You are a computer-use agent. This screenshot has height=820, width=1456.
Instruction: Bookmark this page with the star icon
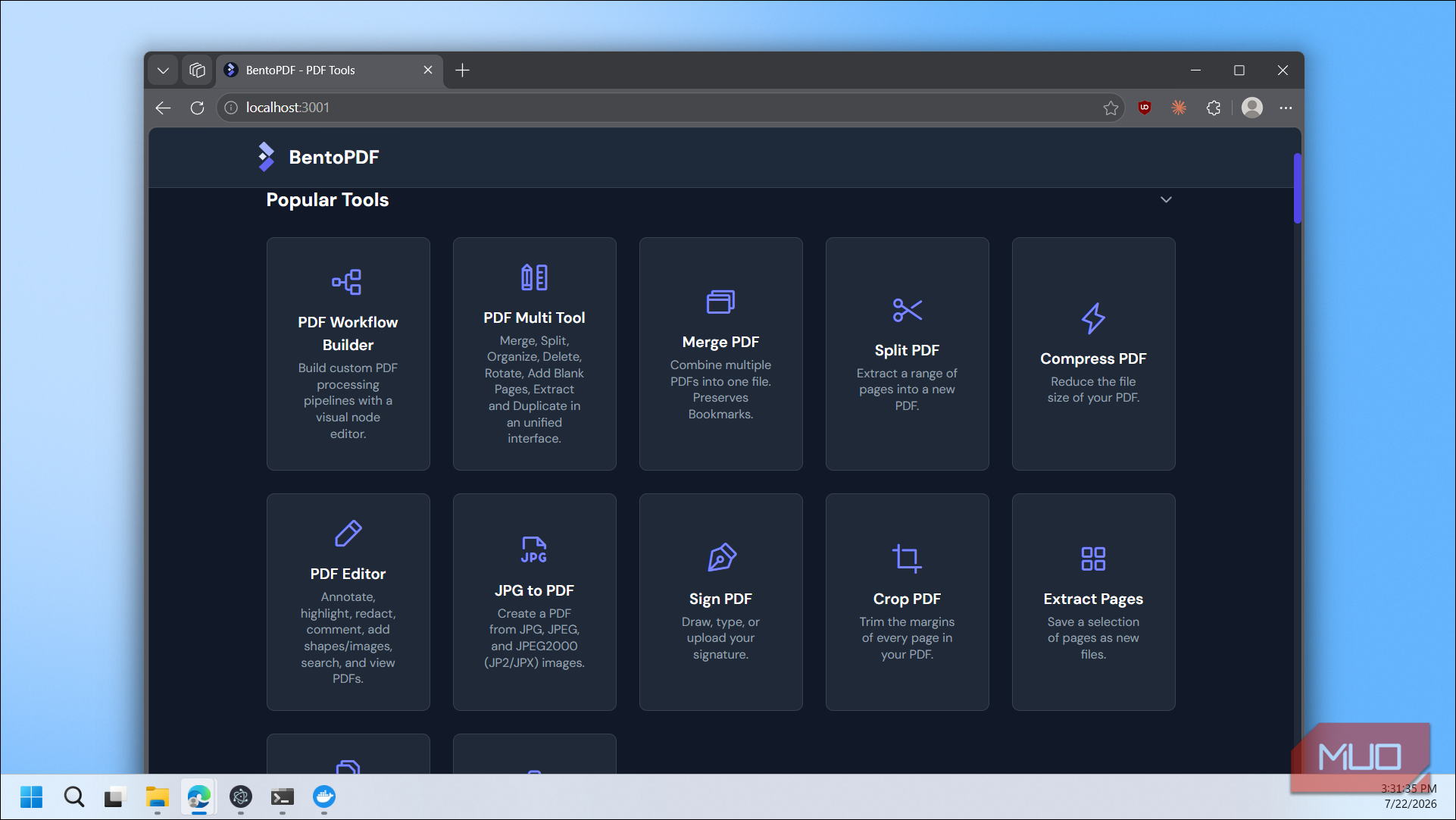pos(1111,108)
